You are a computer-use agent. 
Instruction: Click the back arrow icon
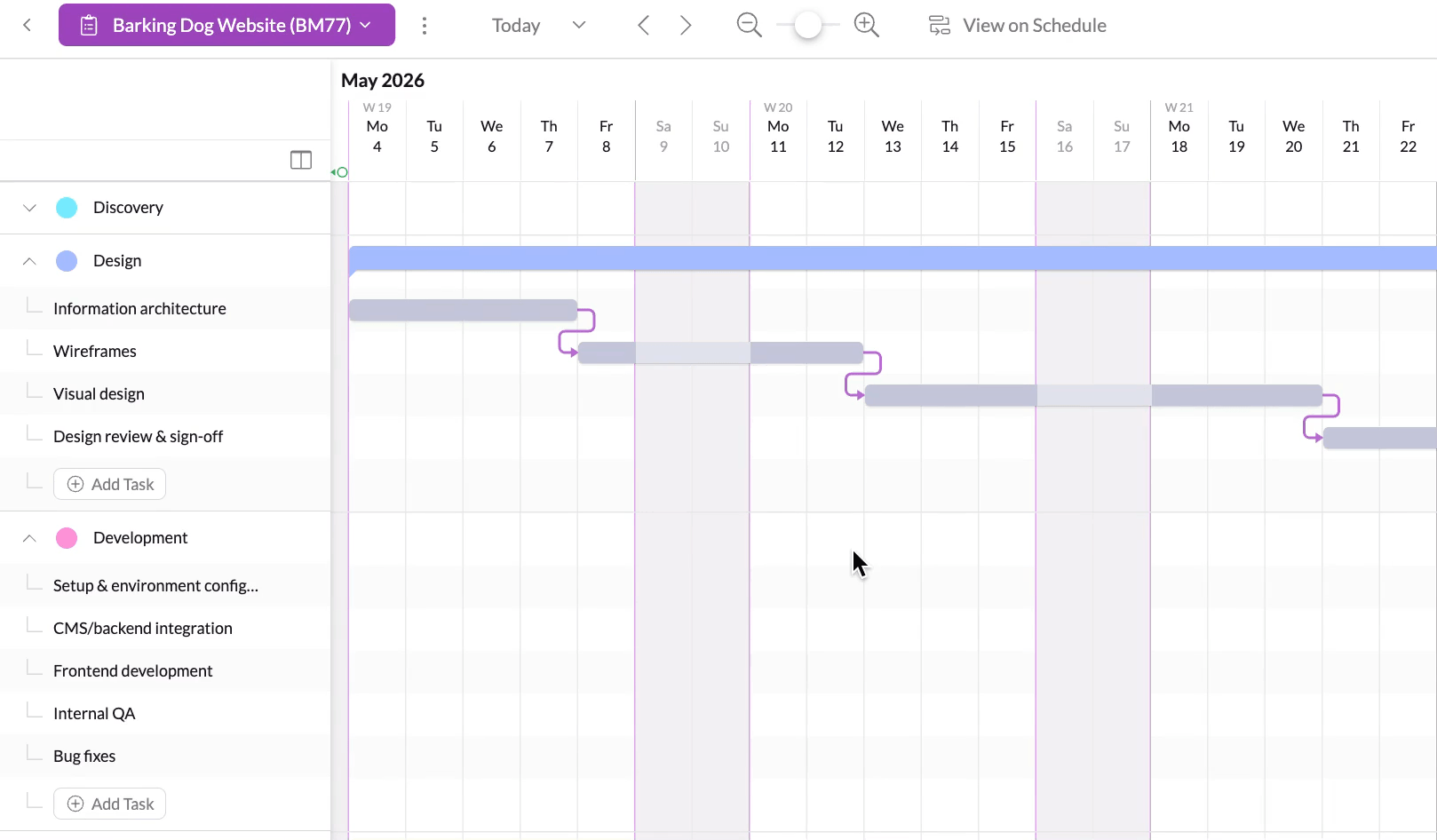coord(28,25)
